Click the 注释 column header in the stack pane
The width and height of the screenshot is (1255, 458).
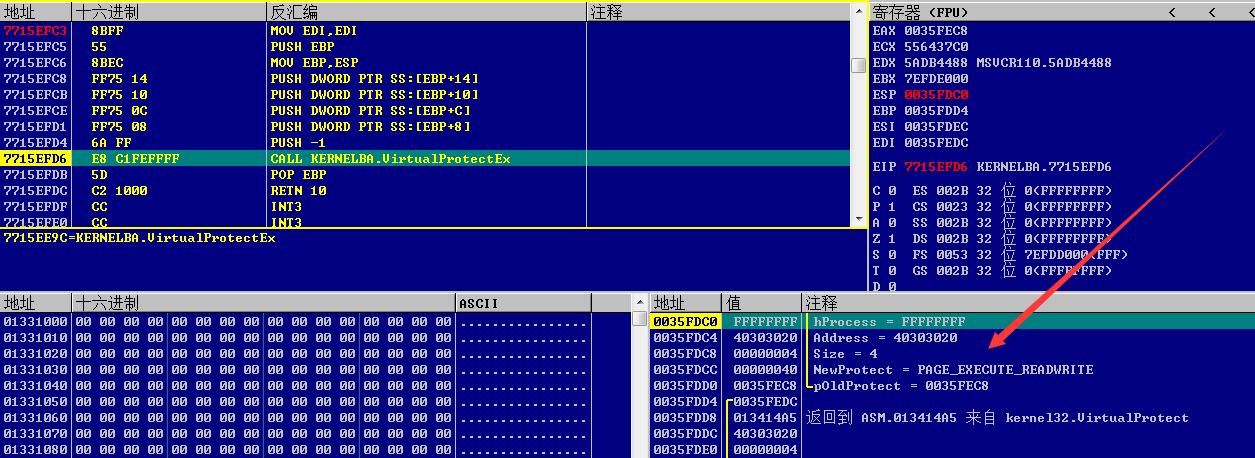[1028, 303]
